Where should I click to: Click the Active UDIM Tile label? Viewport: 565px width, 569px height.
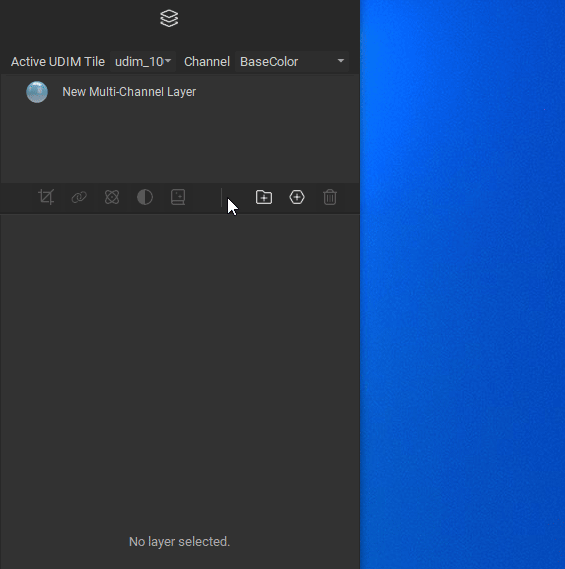[58, 62]
